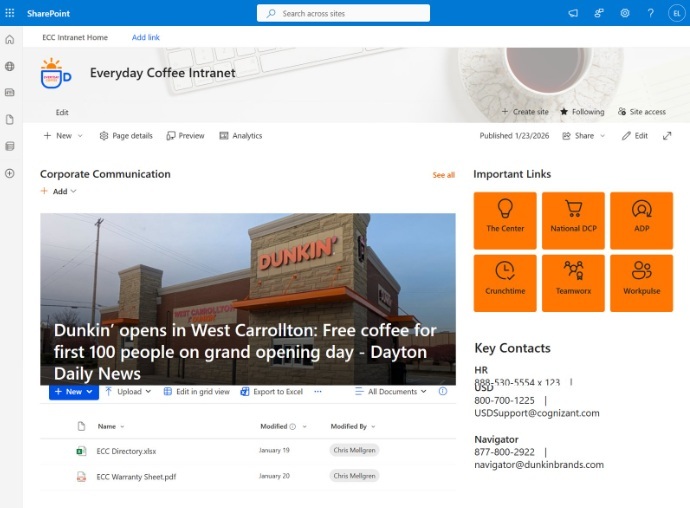Screen dimensions: 690x508
Task: Click Edit in grid view
Action: (x=197, y=391)
